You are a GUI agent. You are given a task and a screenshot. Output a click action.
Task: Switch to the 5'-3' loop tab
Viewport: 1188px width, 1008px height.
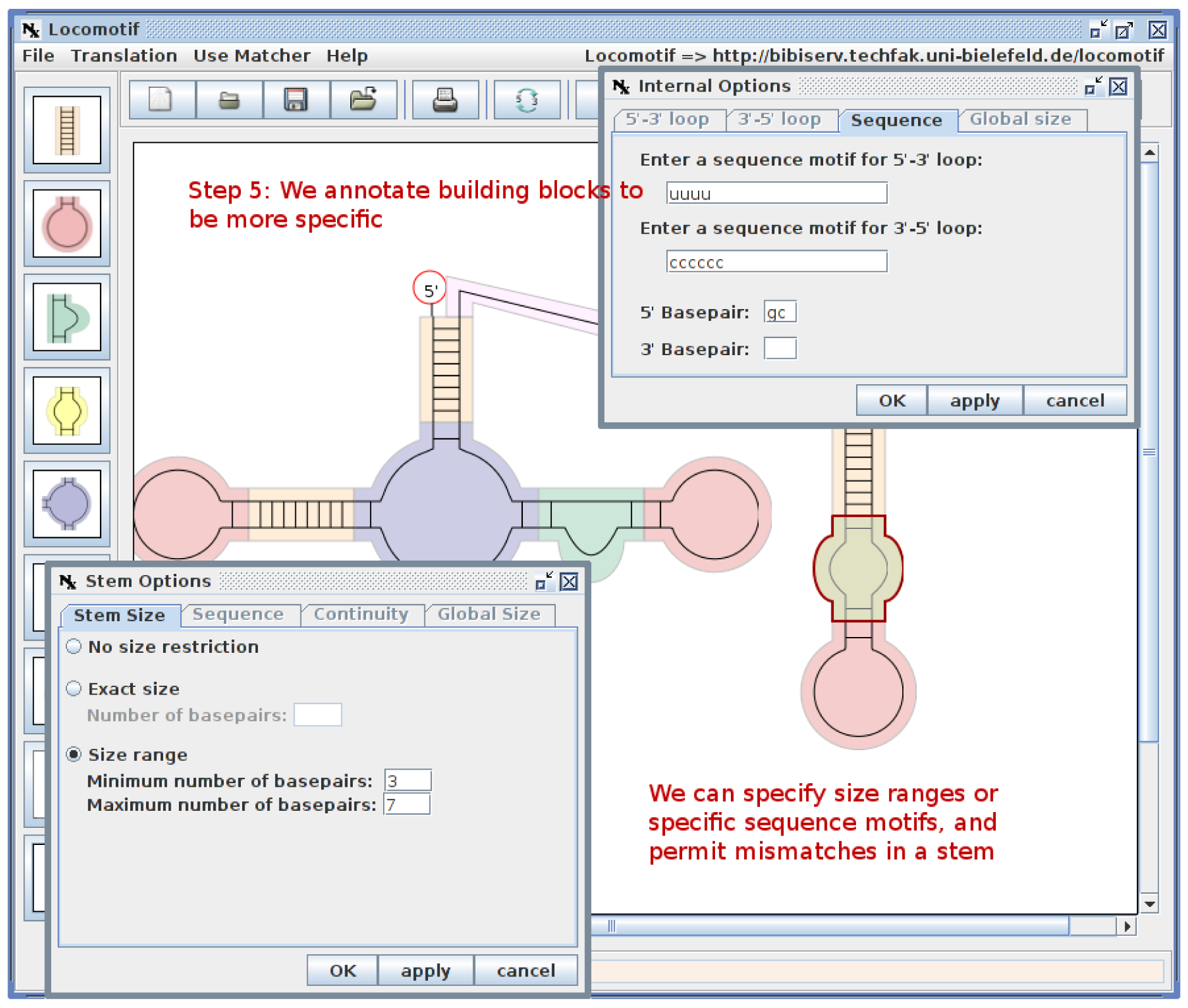point(668,119)
